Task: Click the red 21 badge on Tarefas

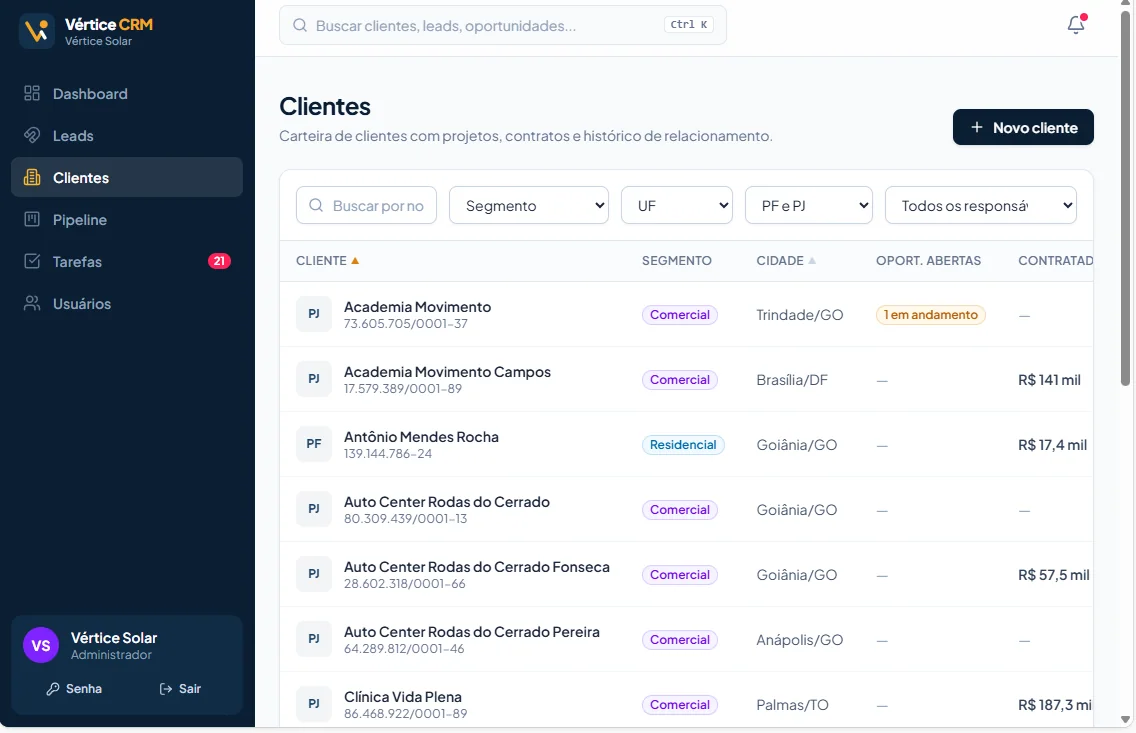Action: point(220,261)
